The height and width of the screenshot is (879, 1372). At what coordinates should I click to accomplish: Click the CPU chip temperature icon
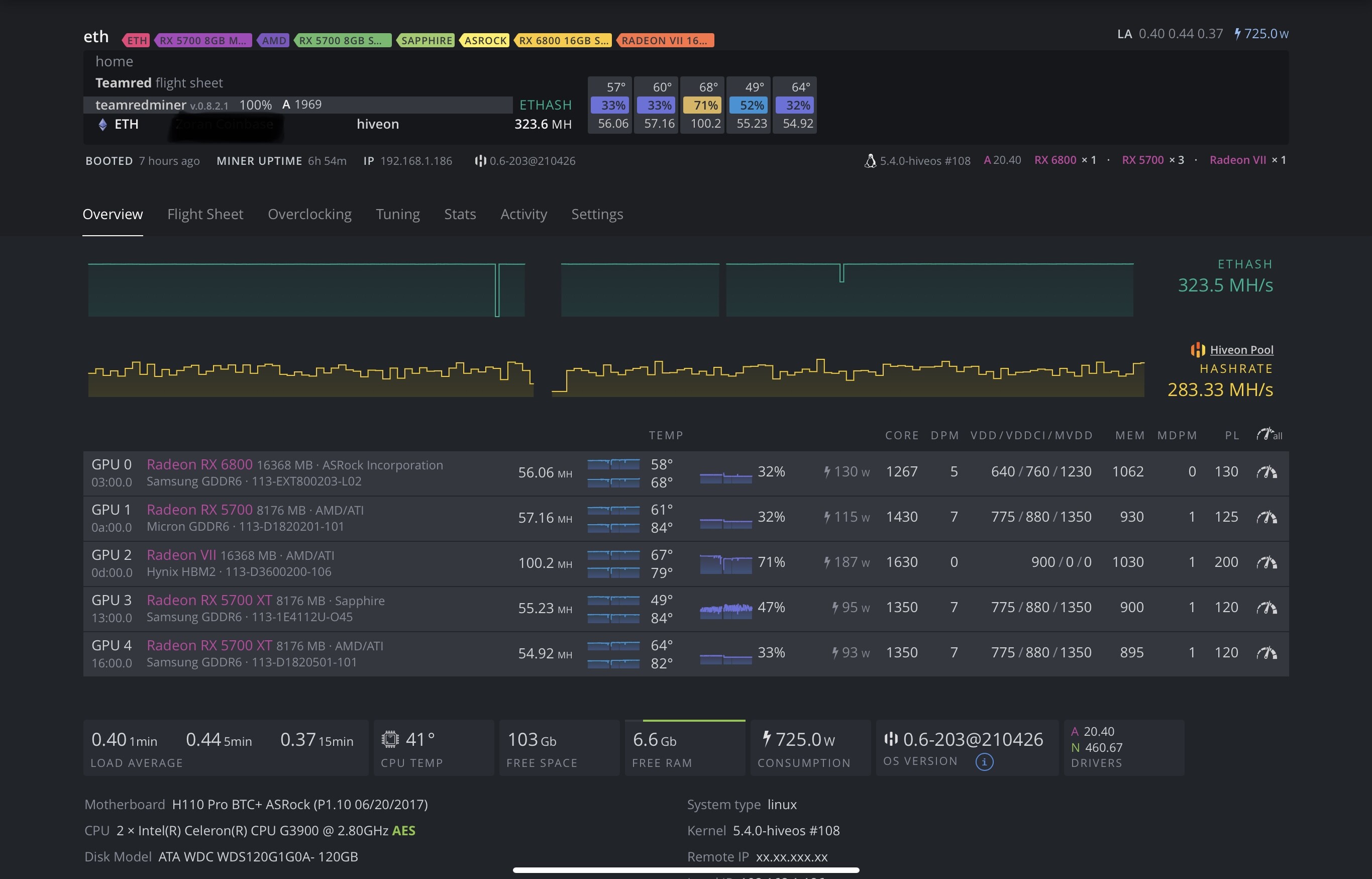coord(390,739)
